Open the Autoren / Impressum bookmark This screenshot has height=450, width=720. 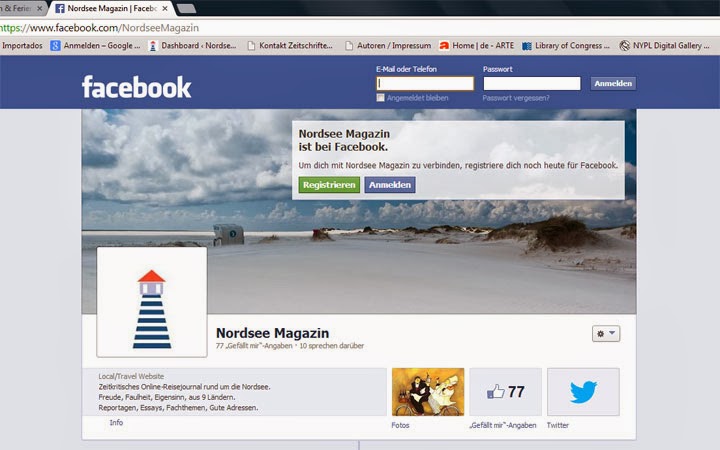click(388, 45)
